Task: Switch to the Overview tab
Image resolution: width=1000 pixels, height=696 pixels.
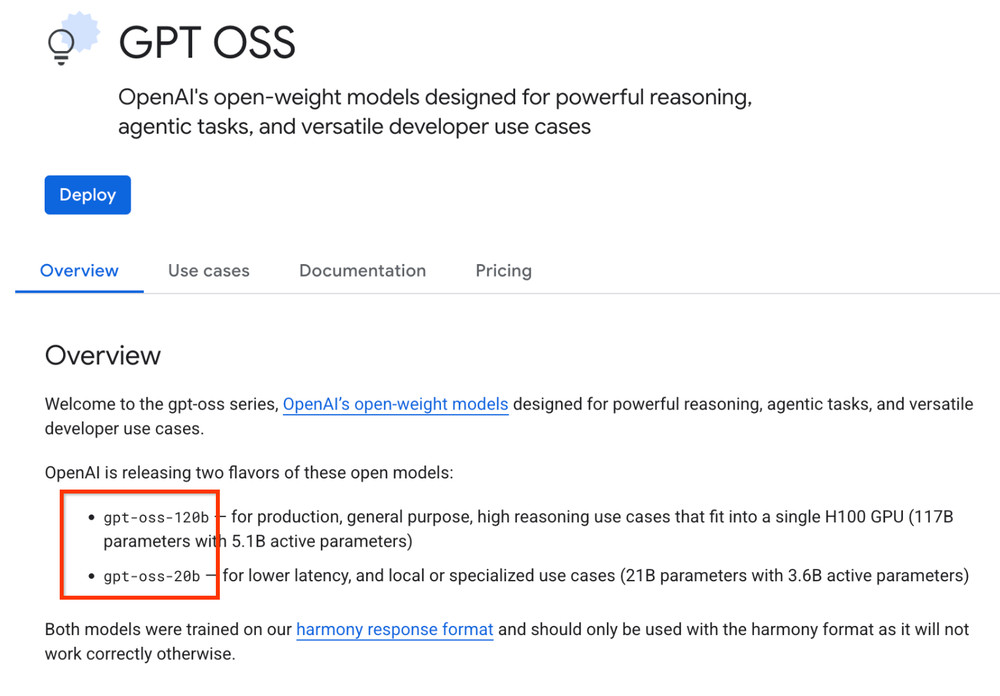Action: click(79, 271)
